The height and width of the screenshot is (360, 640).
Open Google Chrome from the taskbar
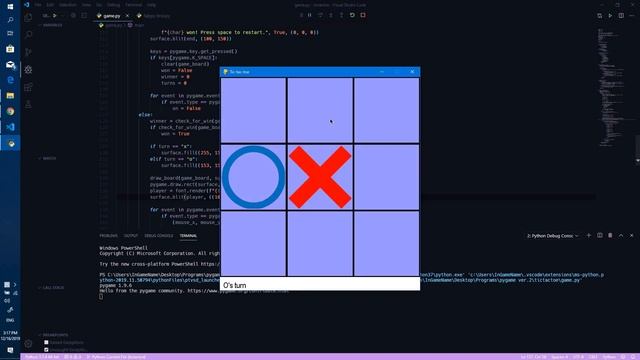point(10,111)
